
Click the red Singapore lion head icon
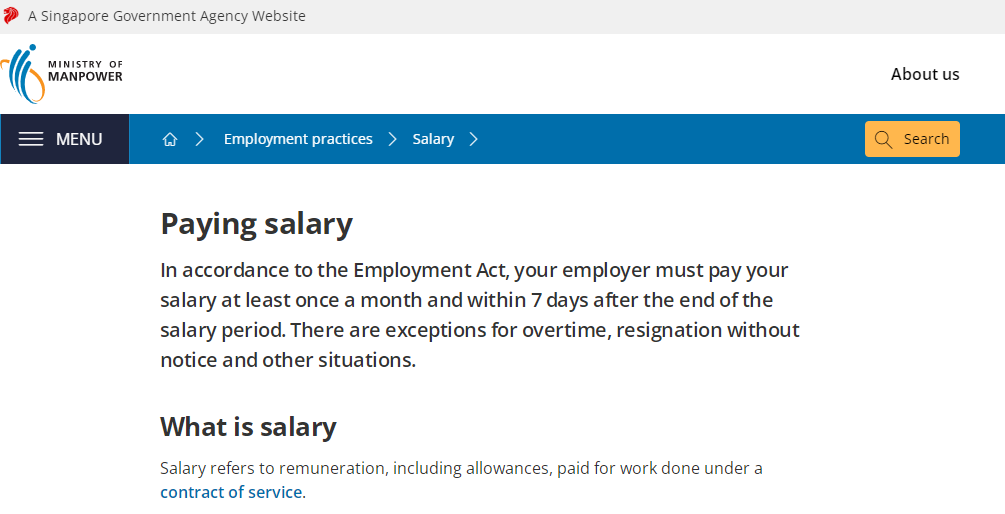[x=10, y=16]
